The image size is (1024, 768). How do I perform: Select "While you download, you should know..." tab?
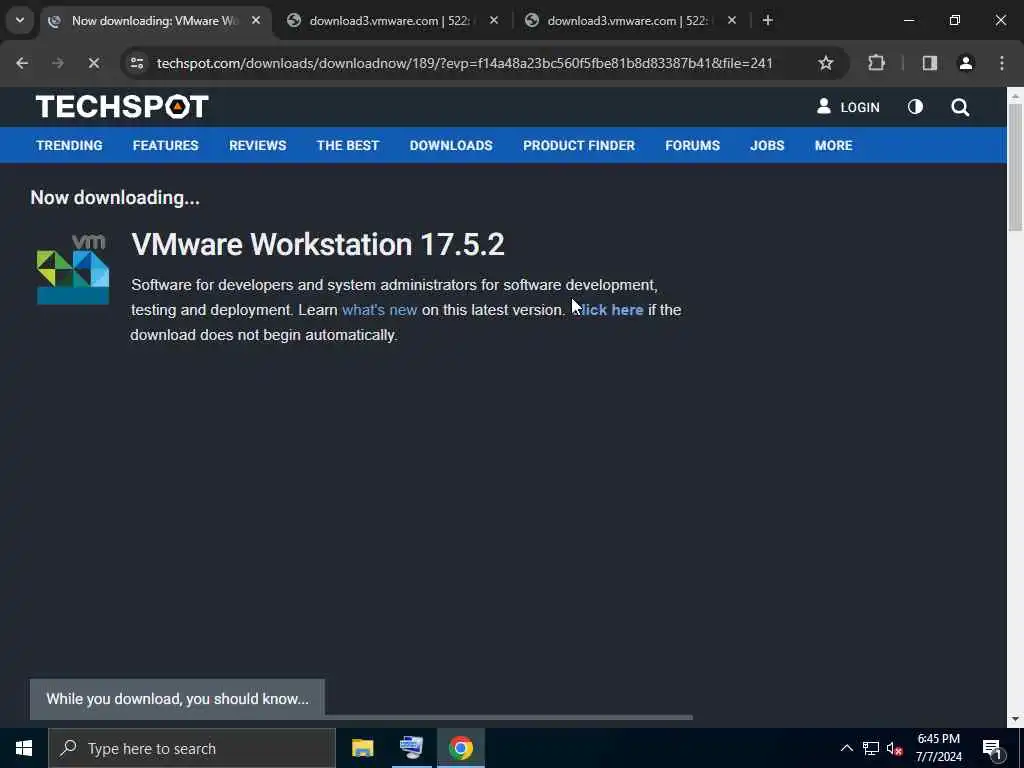[178, 699]
